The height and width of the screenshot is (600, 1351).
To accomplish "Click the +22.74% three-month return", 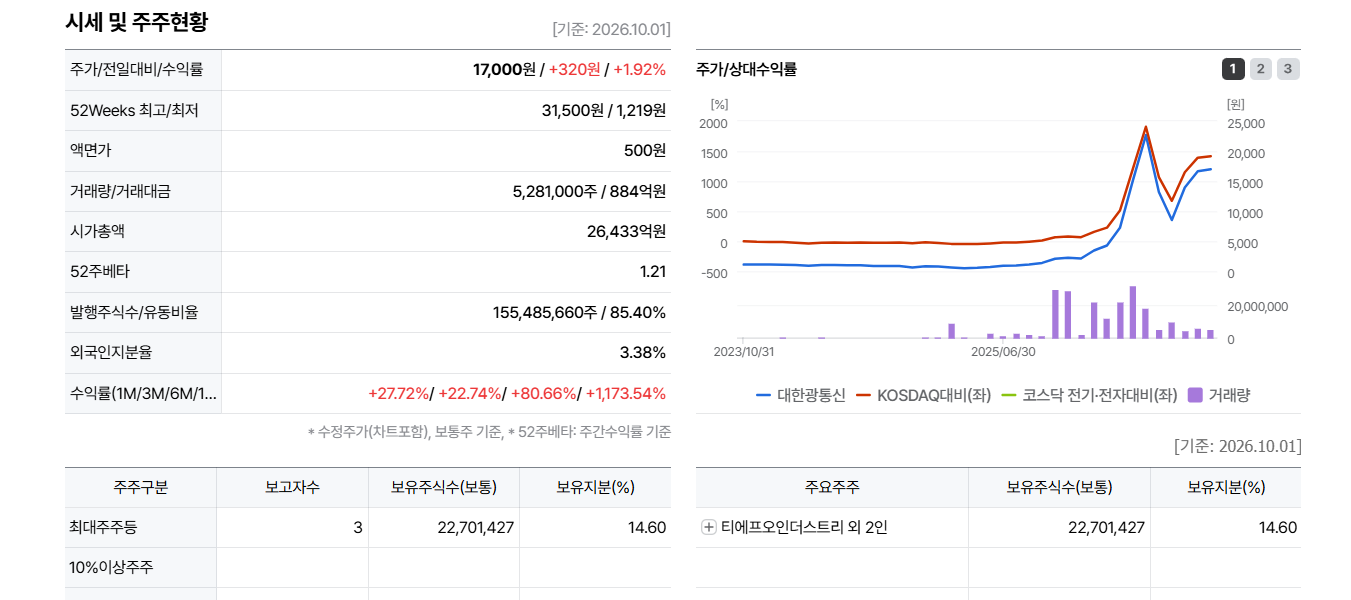I will [470, 393].
